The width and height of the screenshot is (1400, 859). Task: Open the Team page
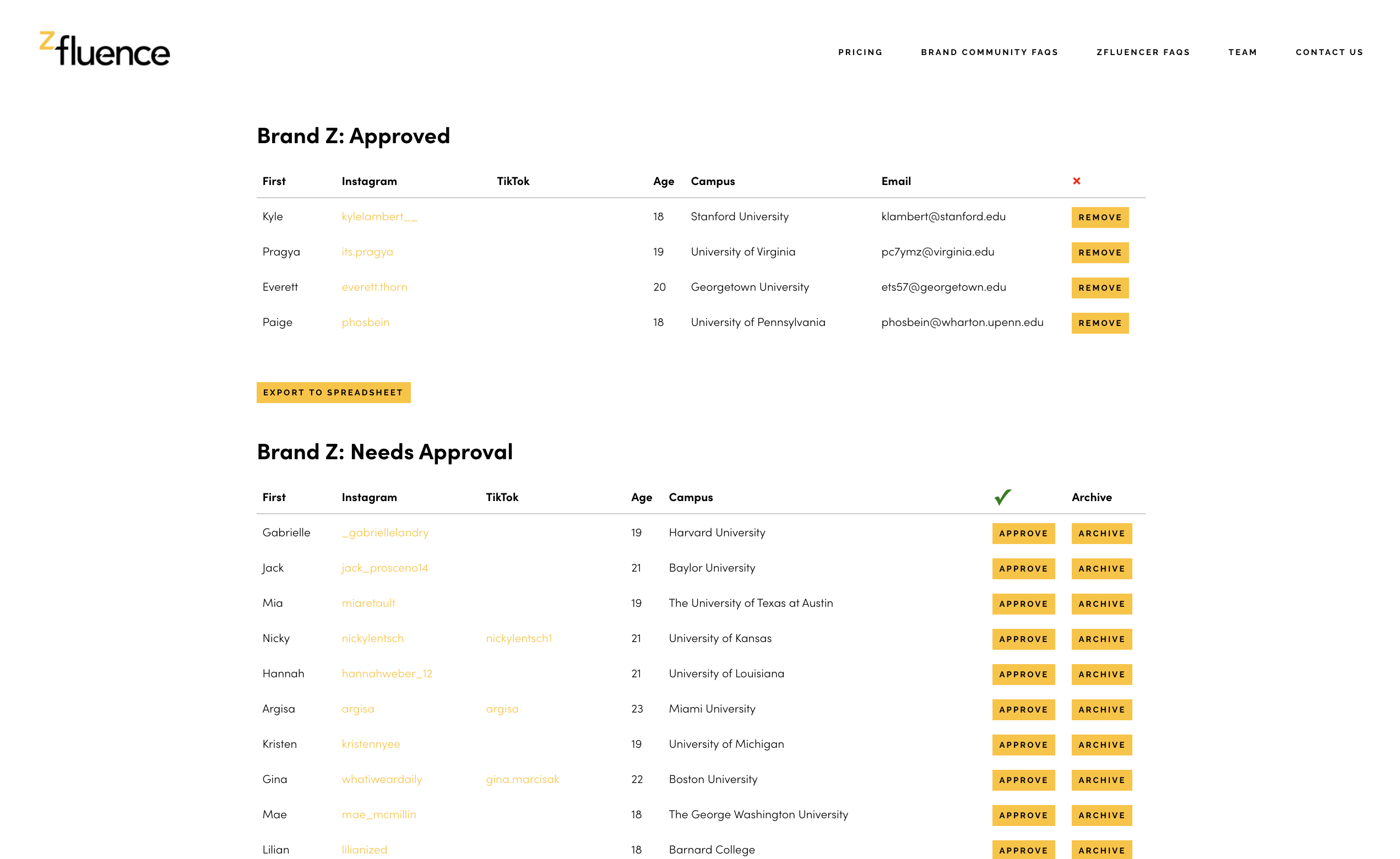pyautogui.click(x=1242, y=52)
